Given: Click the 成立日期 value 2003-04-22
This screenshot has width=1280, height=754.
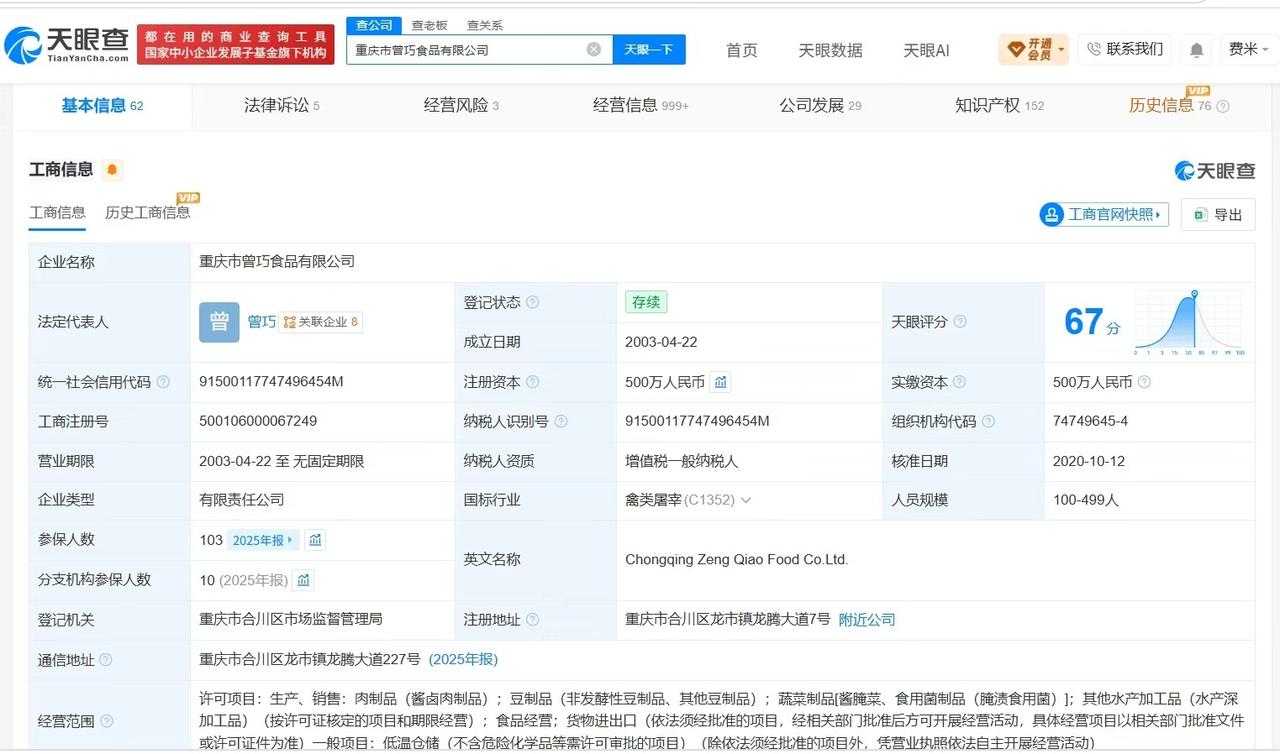Looking at the screenshot, I should point(661,342).
